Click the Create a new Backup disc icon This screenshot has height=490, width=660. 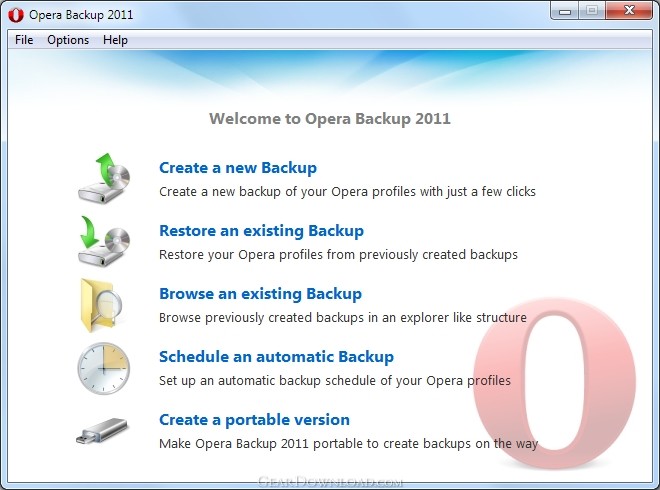pos(104,178)
